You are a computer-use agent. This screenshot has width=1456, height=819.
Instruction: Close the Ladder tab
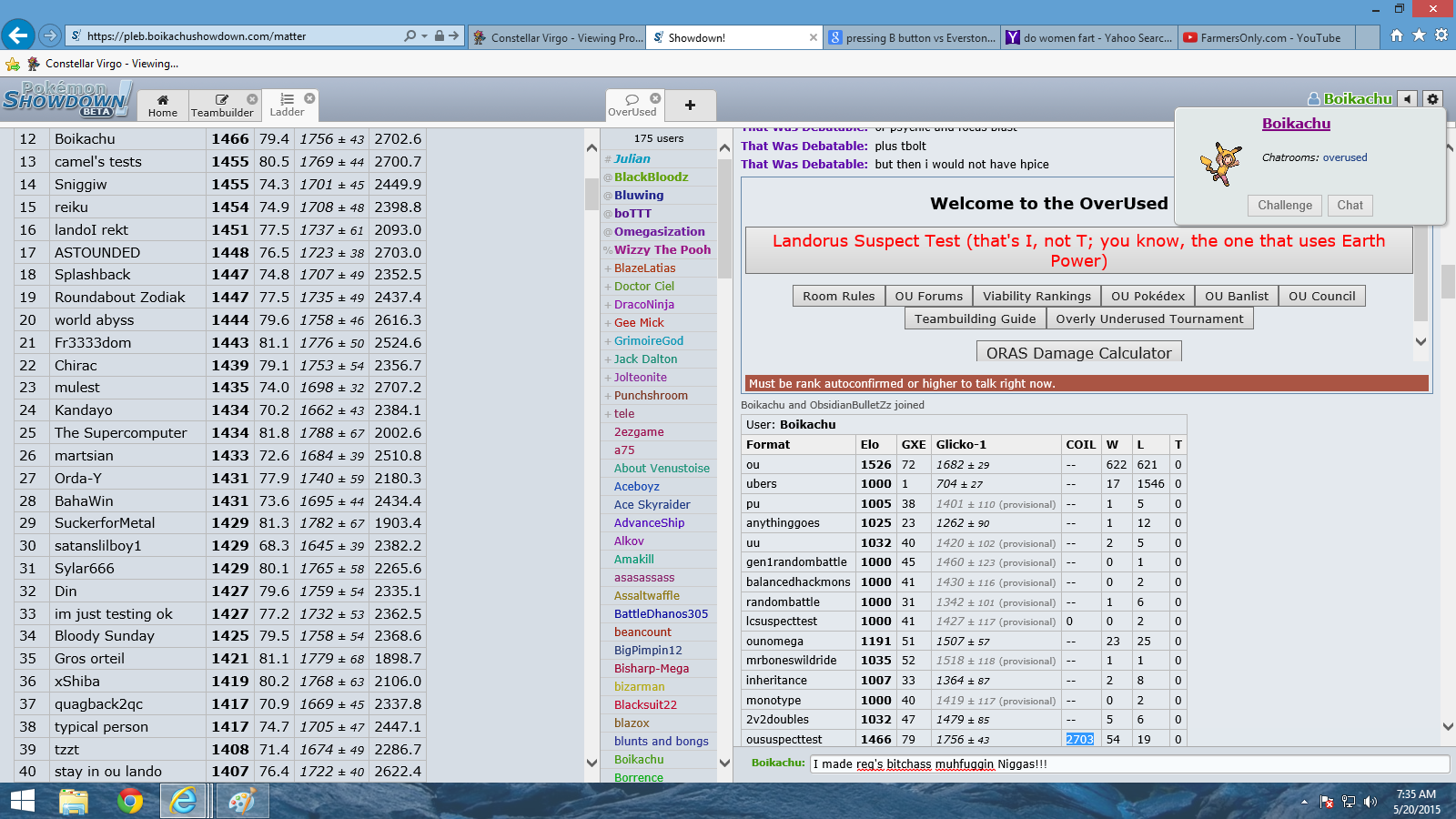click(x=309, y=98)
